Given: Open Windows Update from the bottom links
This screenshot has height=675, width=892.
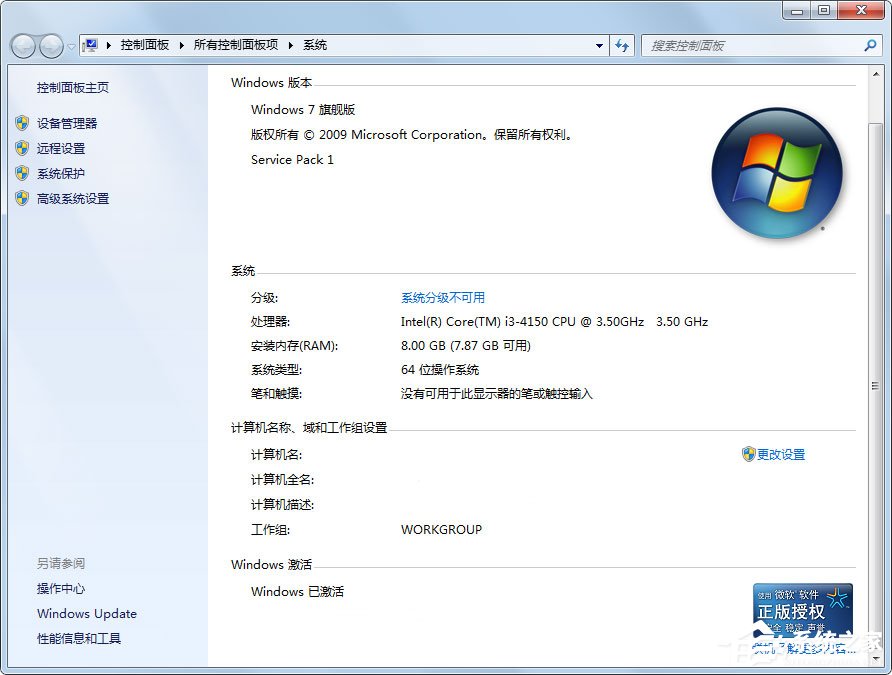Looking at the screenshot, I should pos(86,614).
